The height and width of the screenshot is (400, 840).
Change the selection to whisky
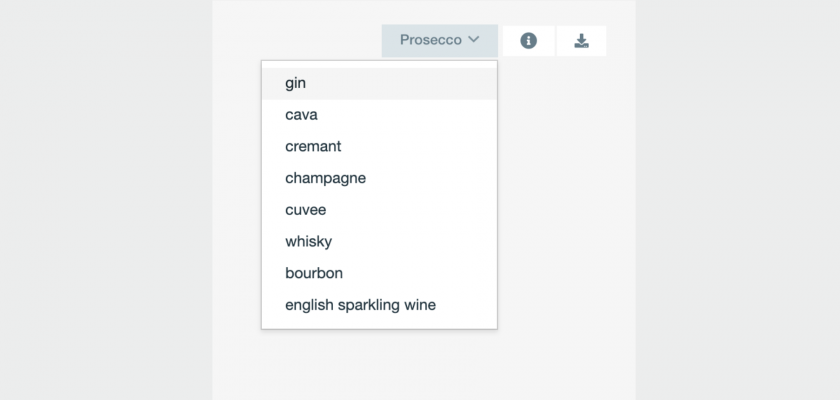[x=308, y=241]
